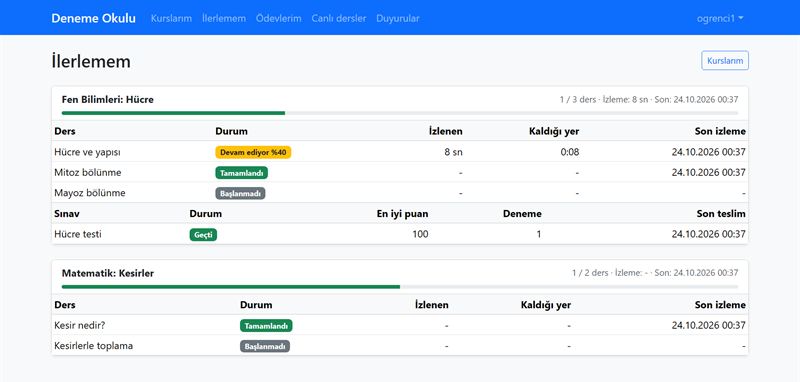Click Tamamlandı badge for Kesir nedir?
The width and height of the screenshot is (800, 382).
click(266, 325)
